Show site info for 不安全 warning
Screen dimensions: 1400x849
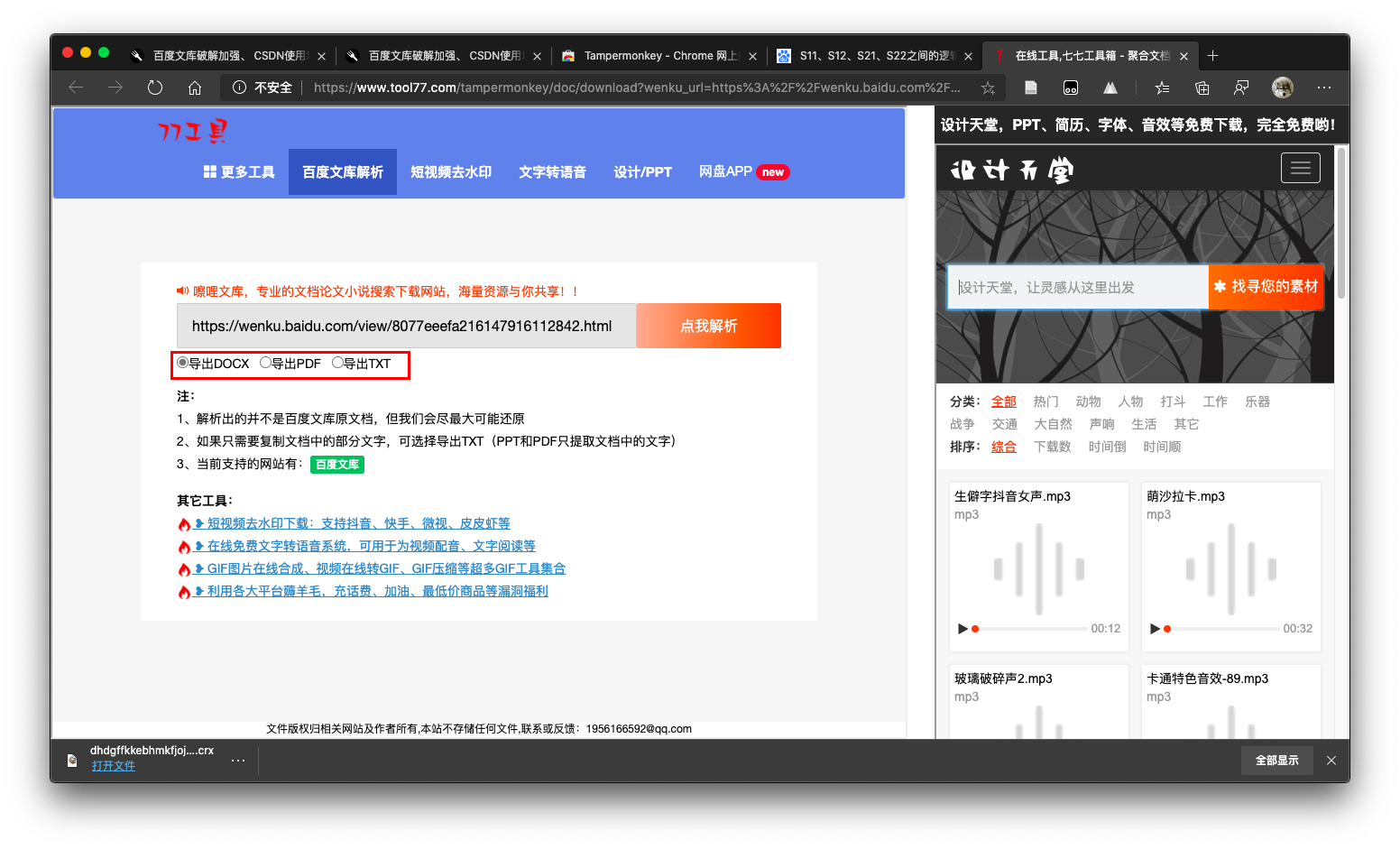pyautogui.click(x=262, y=88)
